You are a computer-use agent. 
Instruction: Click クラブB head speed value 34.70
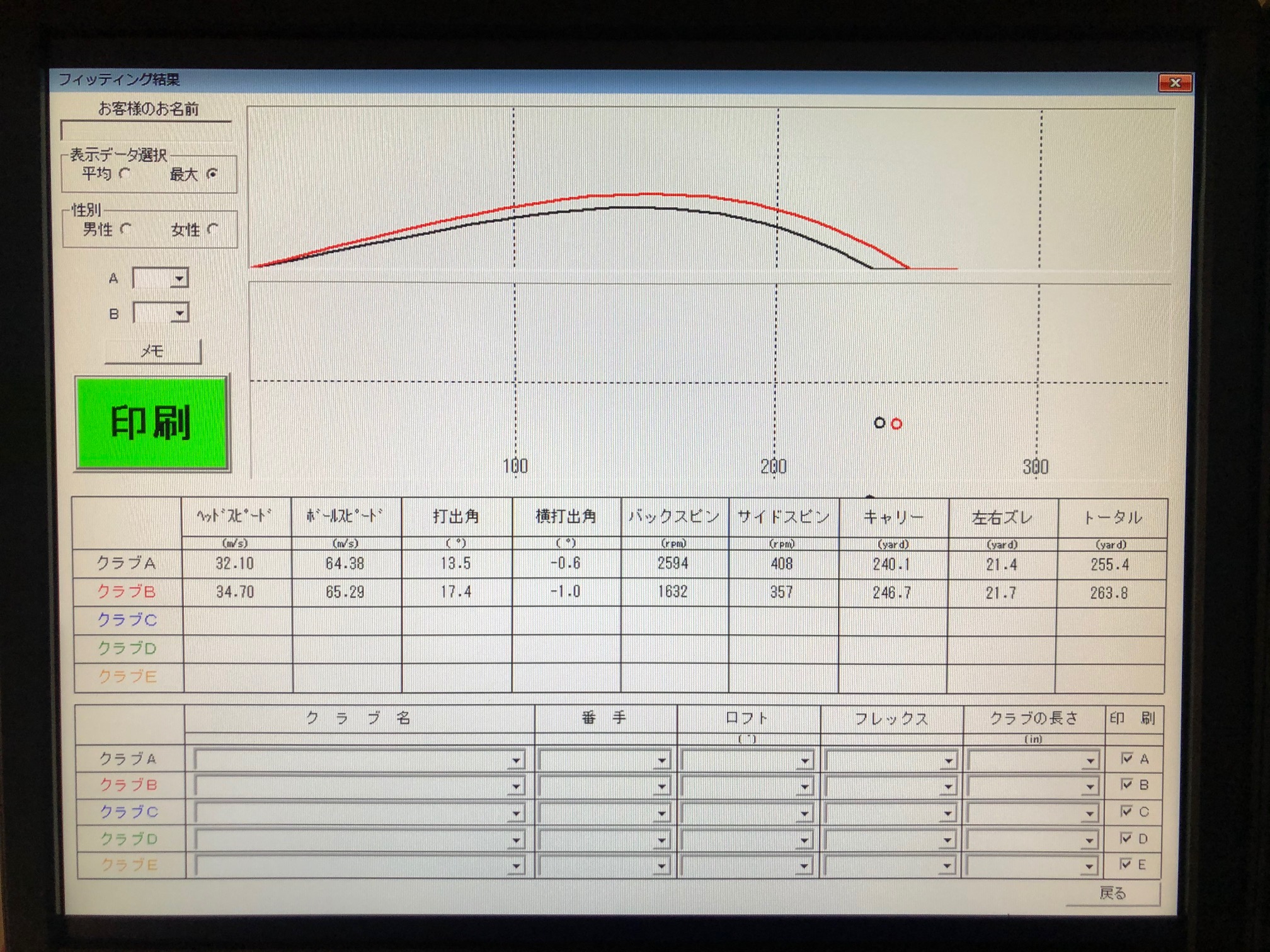click(235, 592)
